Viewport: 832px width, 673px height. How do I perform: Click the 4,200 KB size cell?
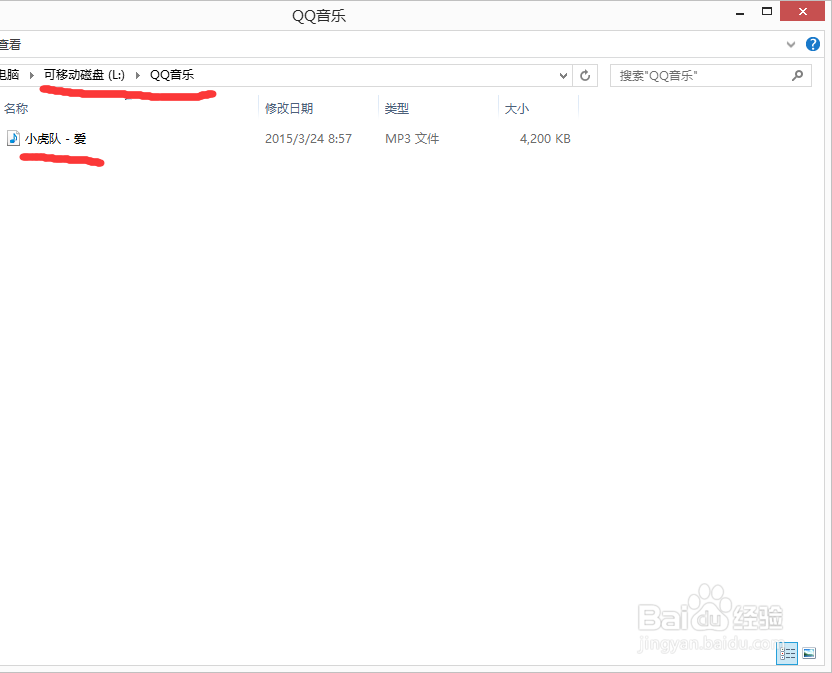point(545,139)
